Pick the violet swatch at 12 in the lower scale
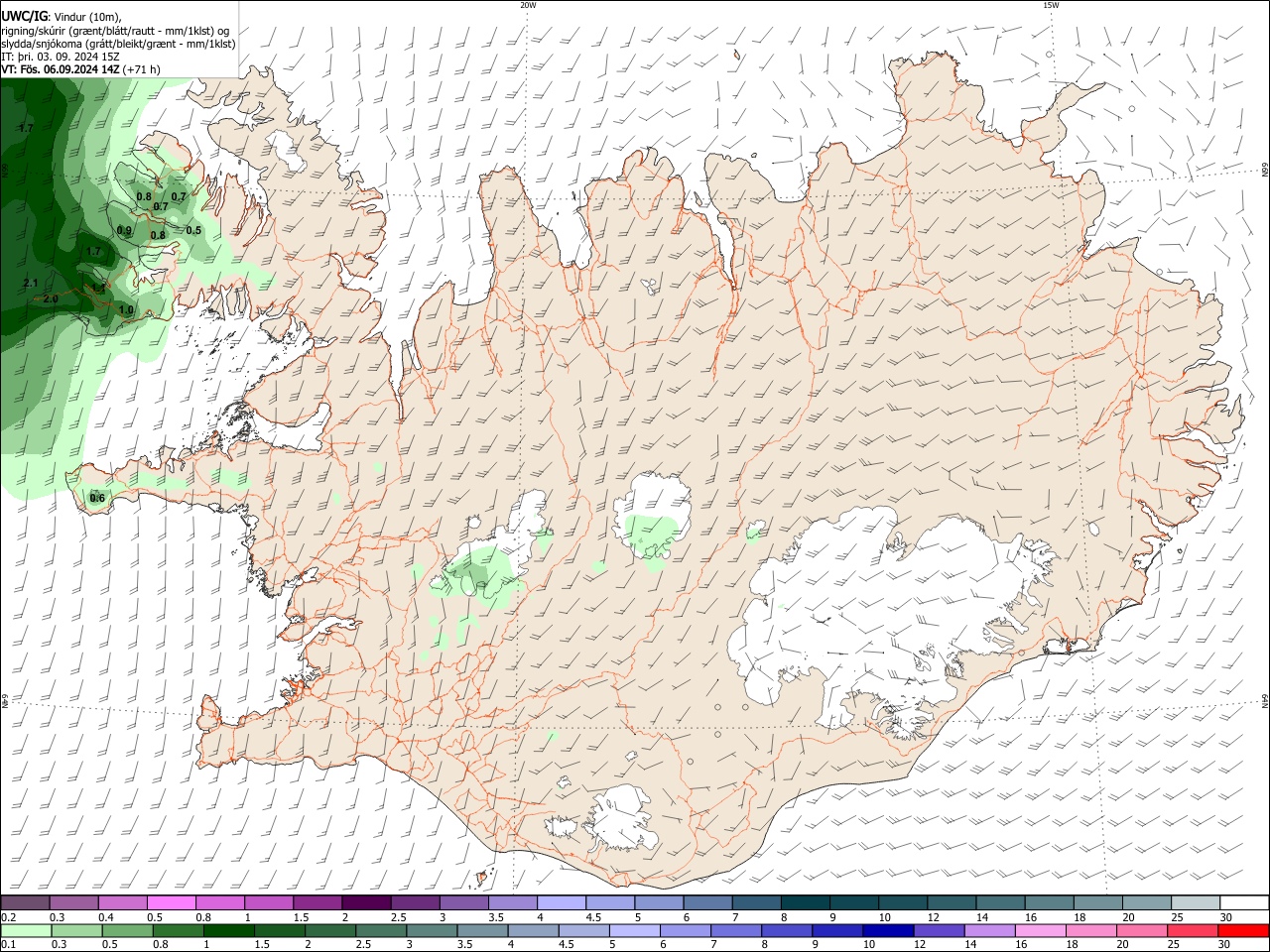 click(940, 930)
